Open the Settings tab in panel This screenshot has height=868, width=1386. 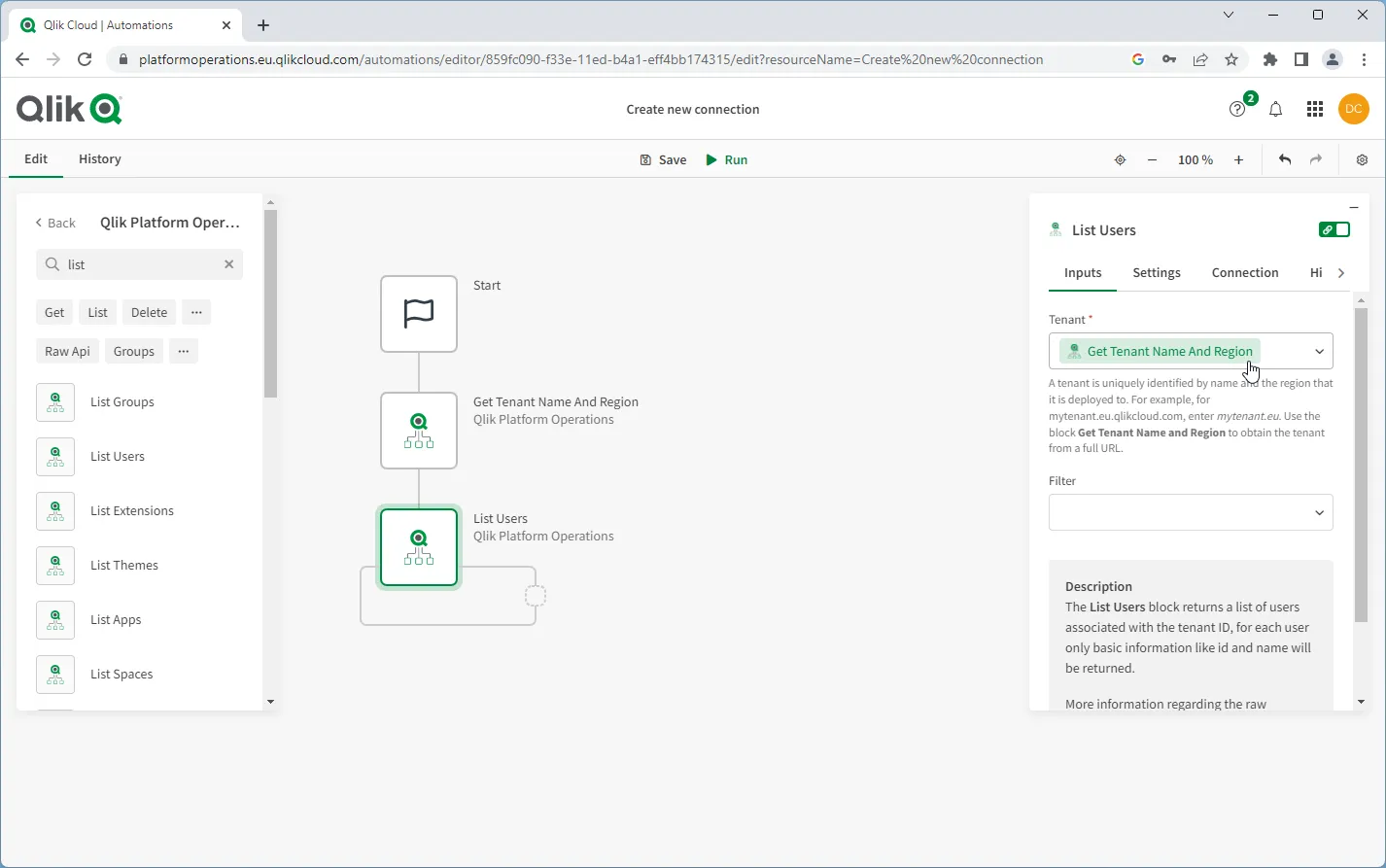pyautogui.click(x=1156, y=273)
